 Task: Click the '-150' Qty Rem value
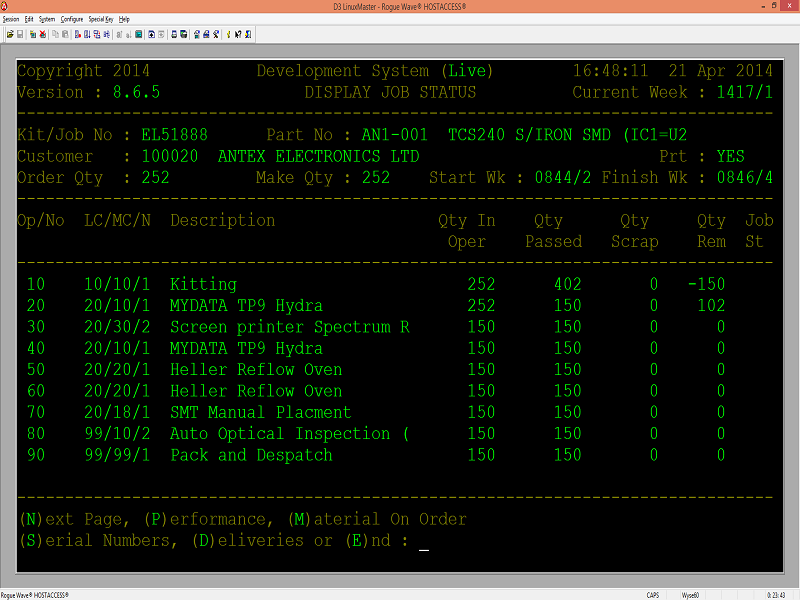[706, 284]
